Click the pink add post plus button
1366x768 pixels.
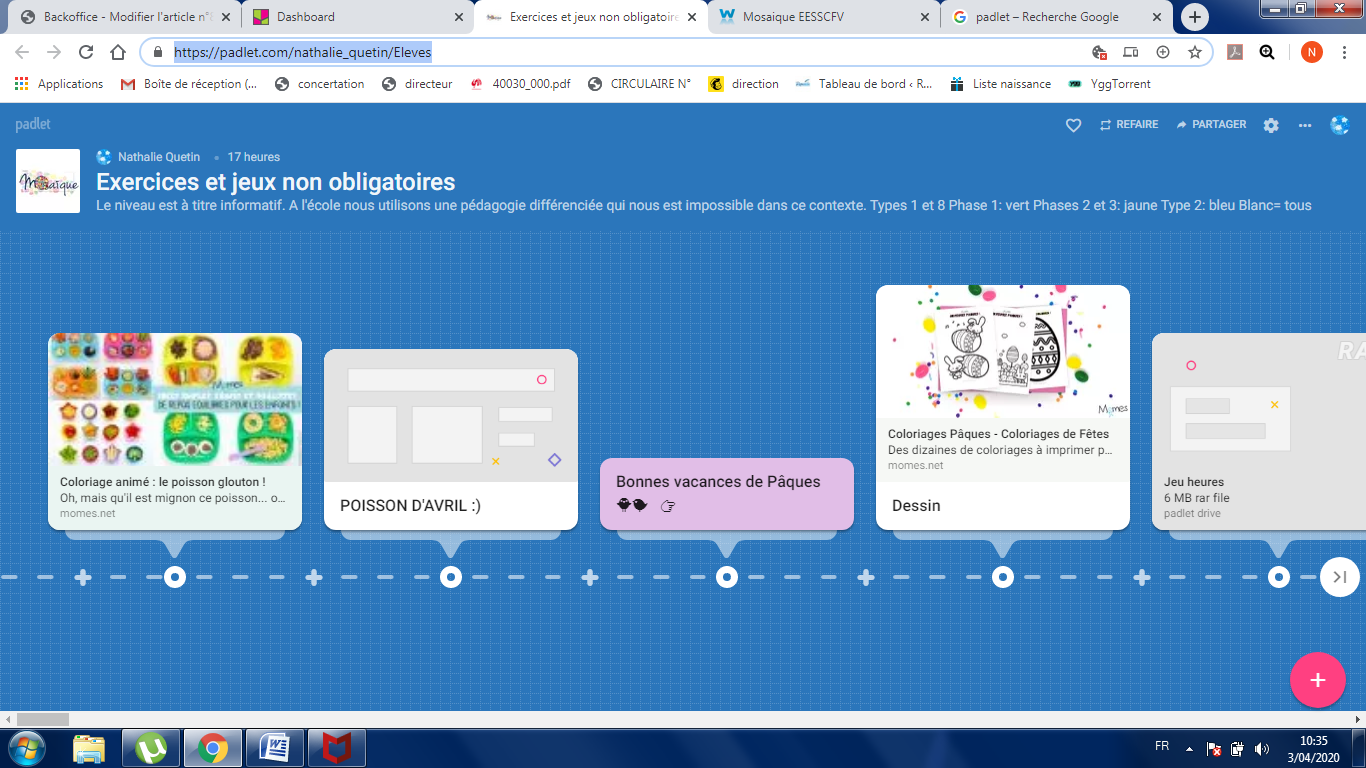coord(1317,680)
